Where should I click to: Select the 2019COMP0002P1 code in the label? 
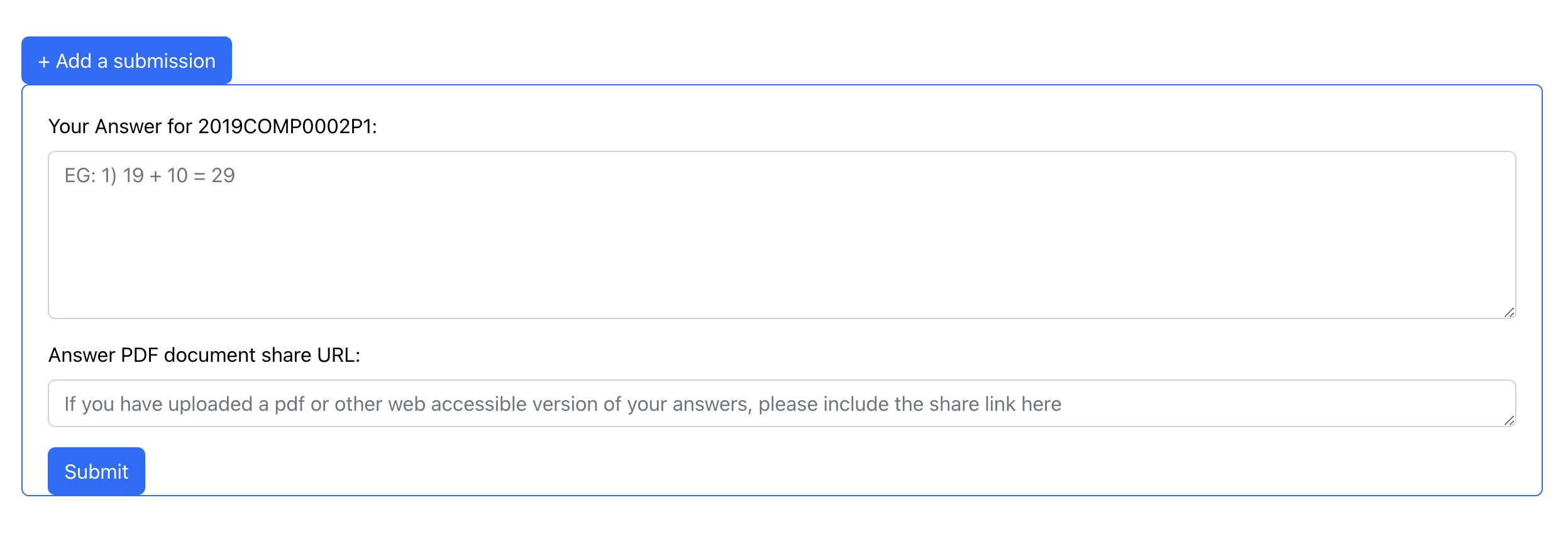(x=285, y=126)
